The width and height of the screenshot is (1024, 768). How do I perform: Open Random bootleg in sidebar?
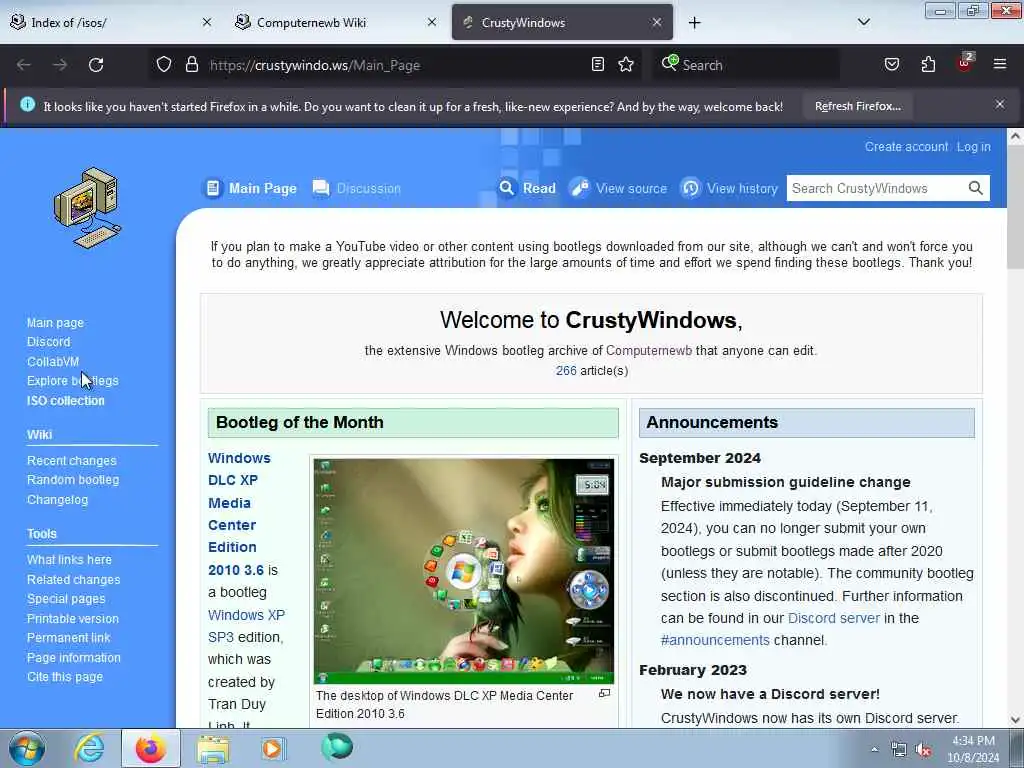[x=73, y=479]
